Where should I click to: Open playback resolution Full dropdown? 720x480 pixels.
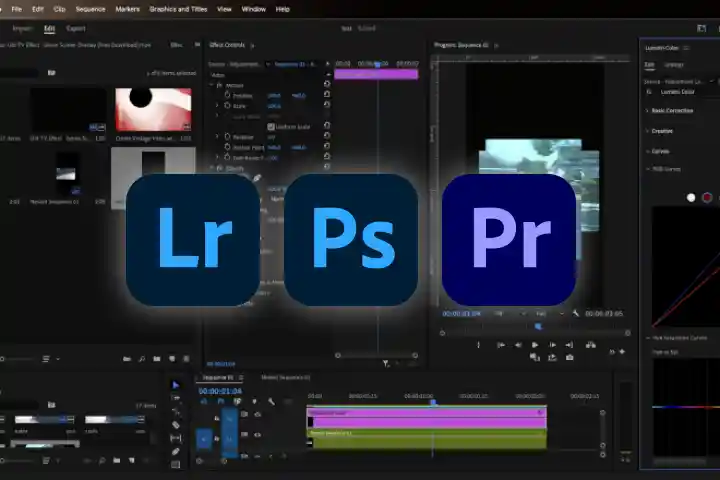pyautogui.click(x=550, y=314)
